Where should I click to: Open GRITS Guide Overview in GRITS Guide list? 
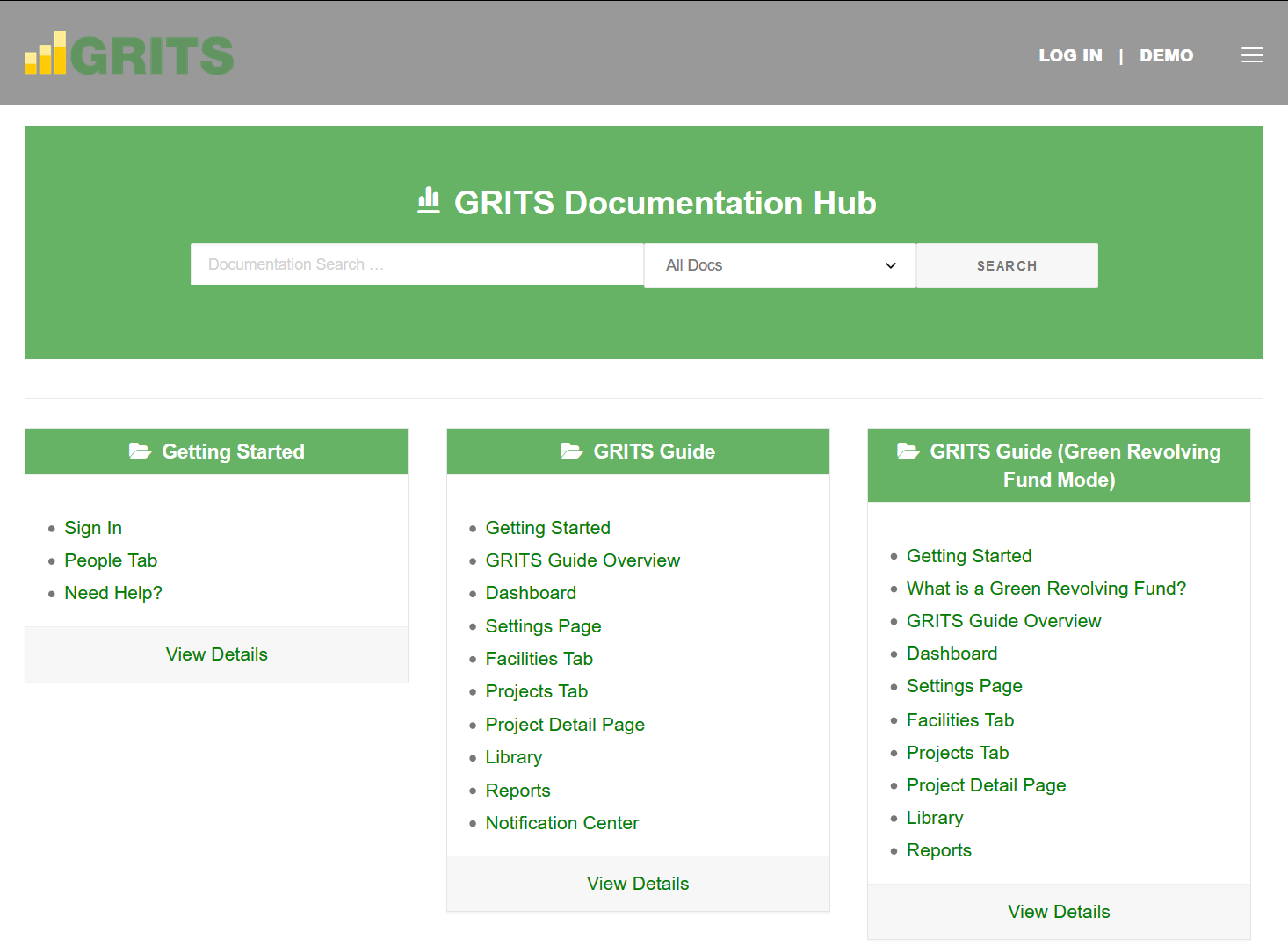[x=582, y=560]
